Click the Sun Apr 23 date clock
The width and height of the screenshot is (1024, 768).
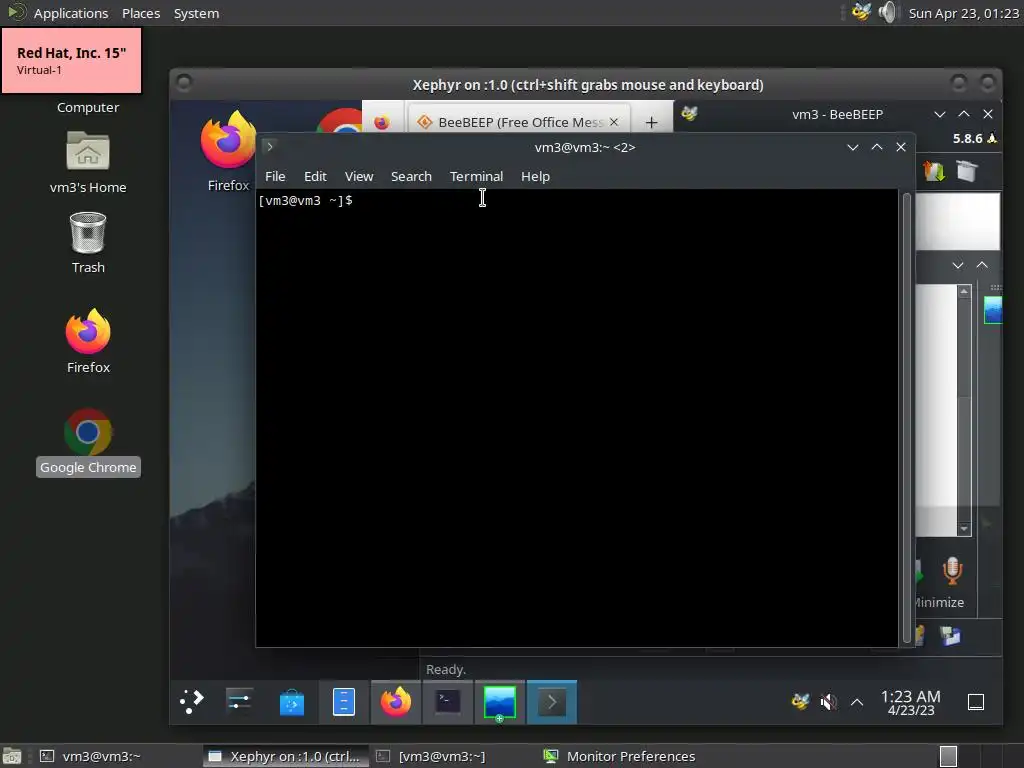963,13
